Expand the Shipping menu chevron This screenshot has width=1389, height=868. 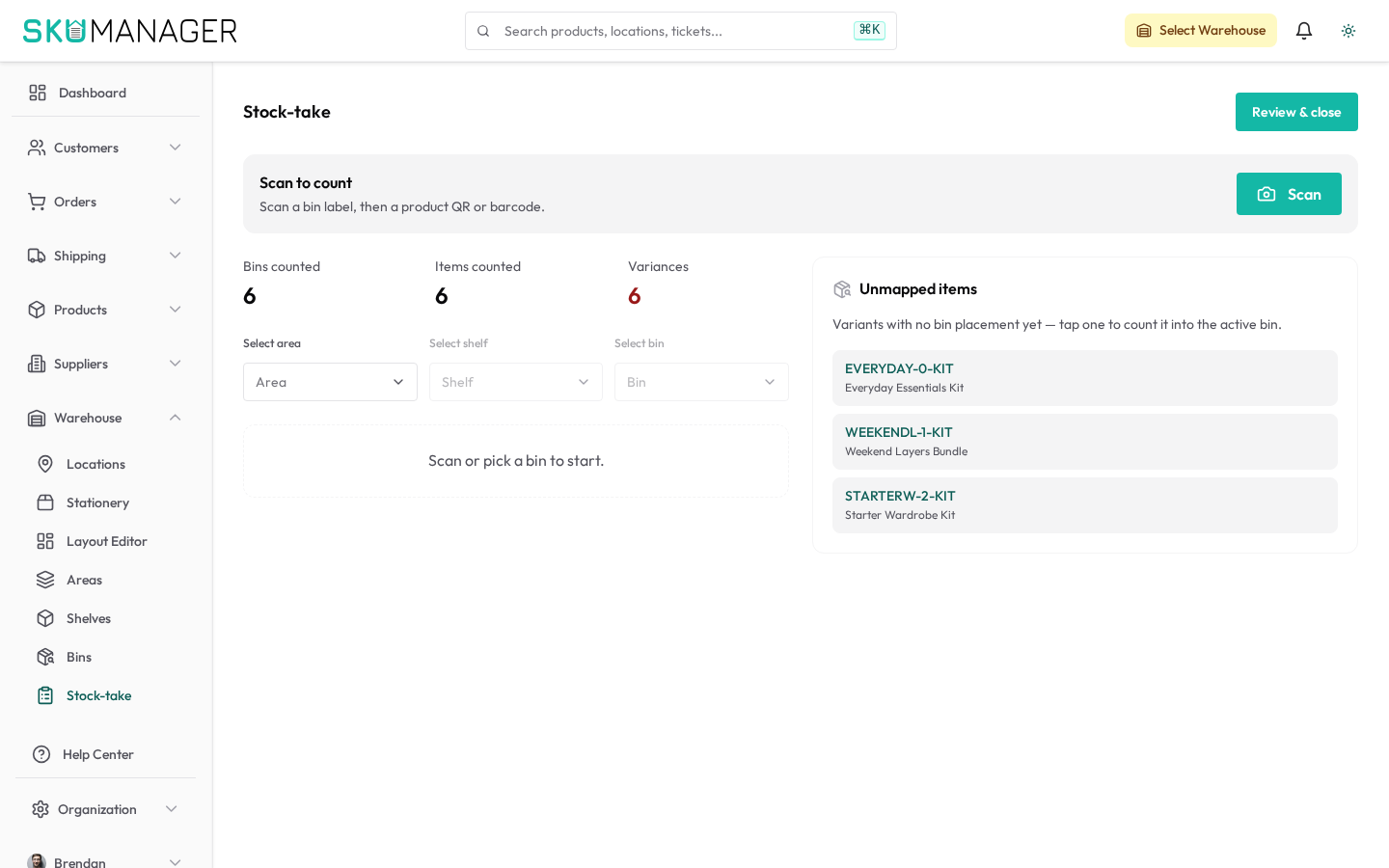[176, 256]
